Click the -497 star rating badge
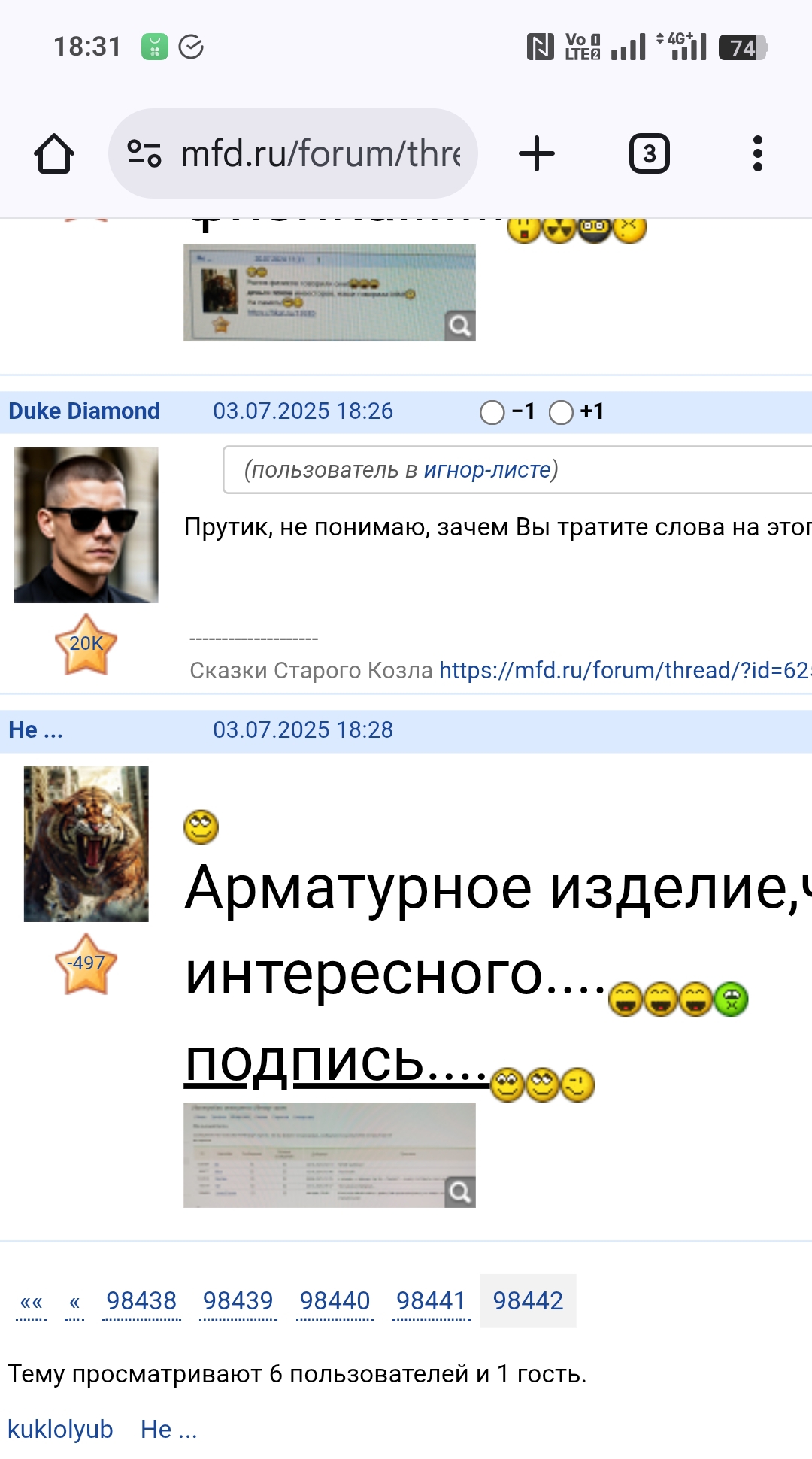Screen dimensions: 812x1459 click(x=86, y=963)
